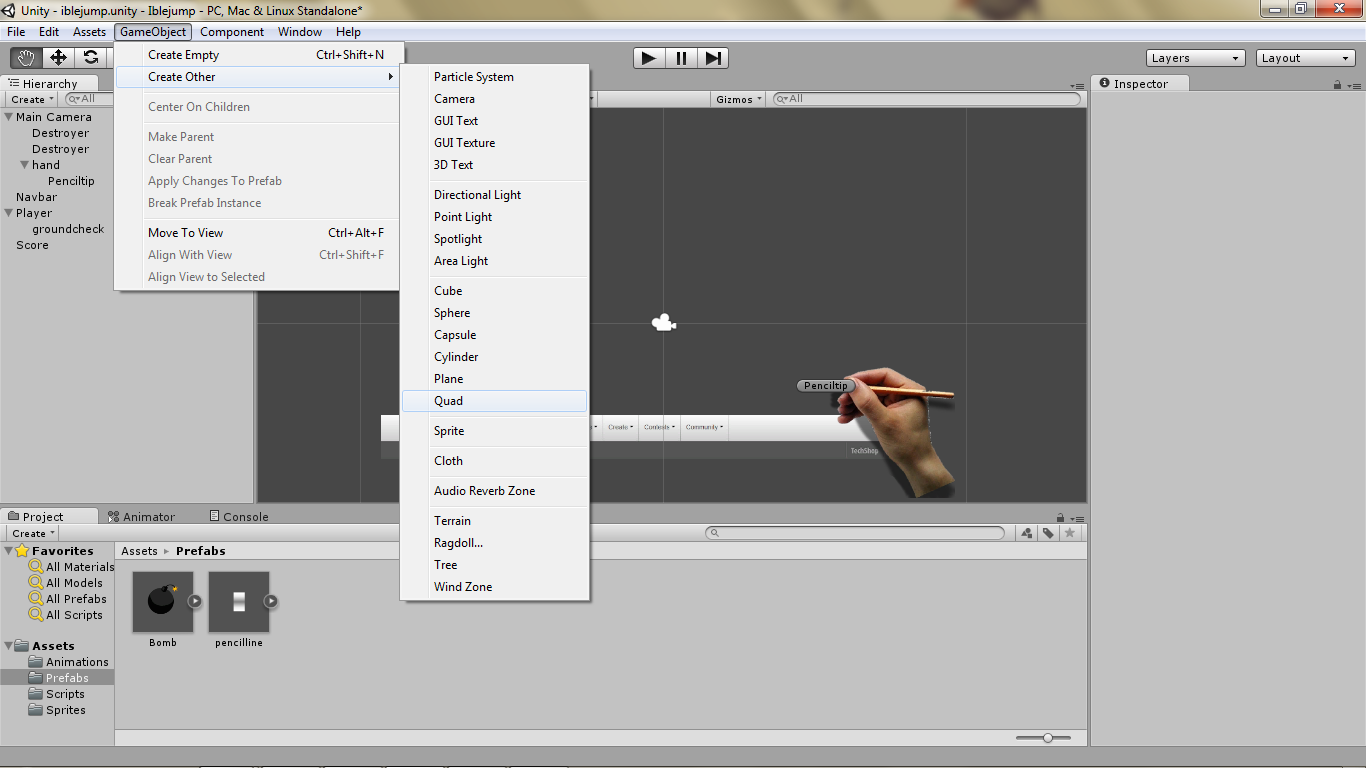Select the Hand tool in the toolbar
This screenshot has height=768, width=1366.
pyautogui.click(x=26, y=58)
